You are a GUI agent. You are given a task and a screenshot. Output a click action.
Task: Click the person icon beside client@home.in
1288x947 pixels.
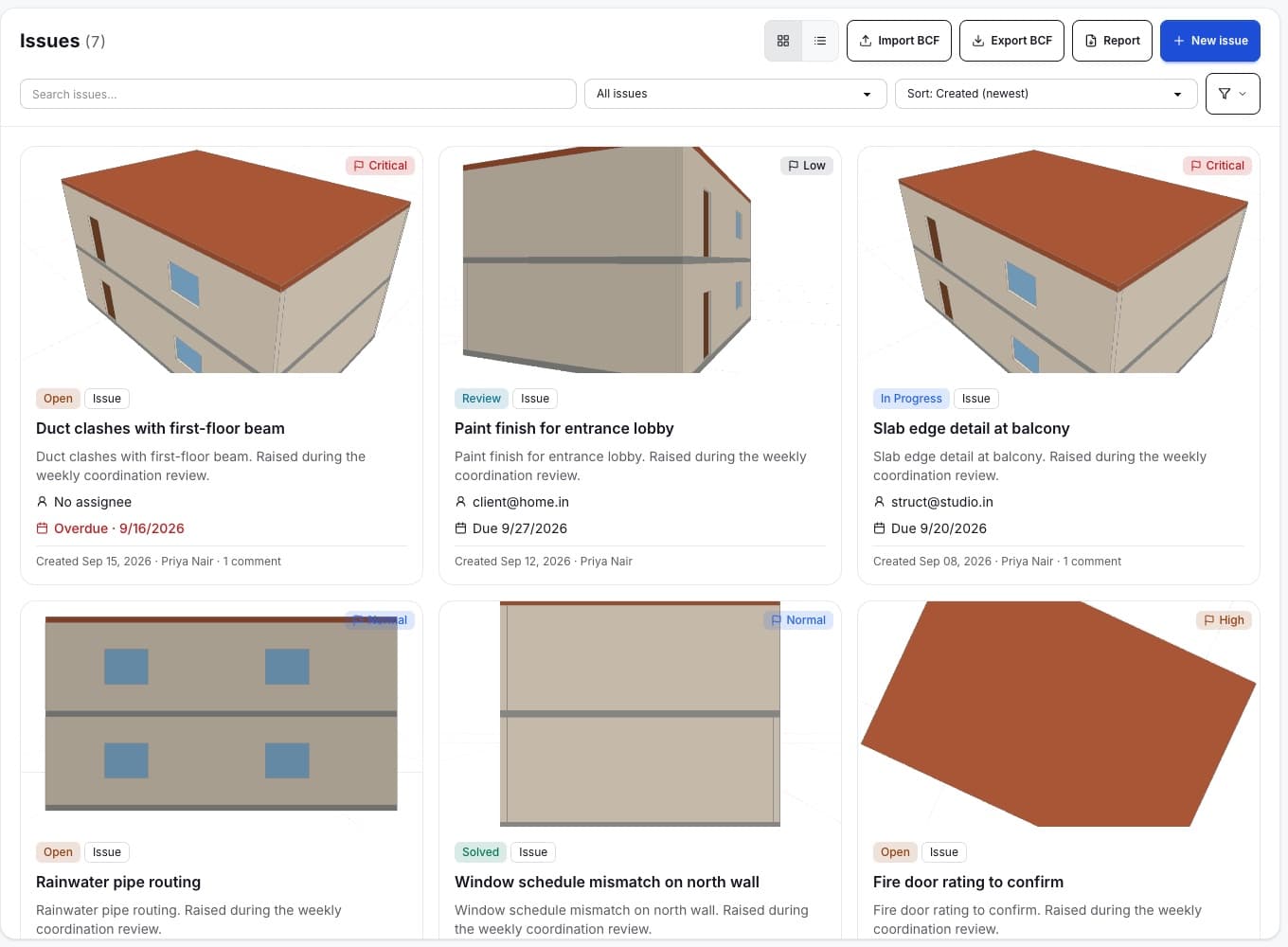[x=460, y=502]
